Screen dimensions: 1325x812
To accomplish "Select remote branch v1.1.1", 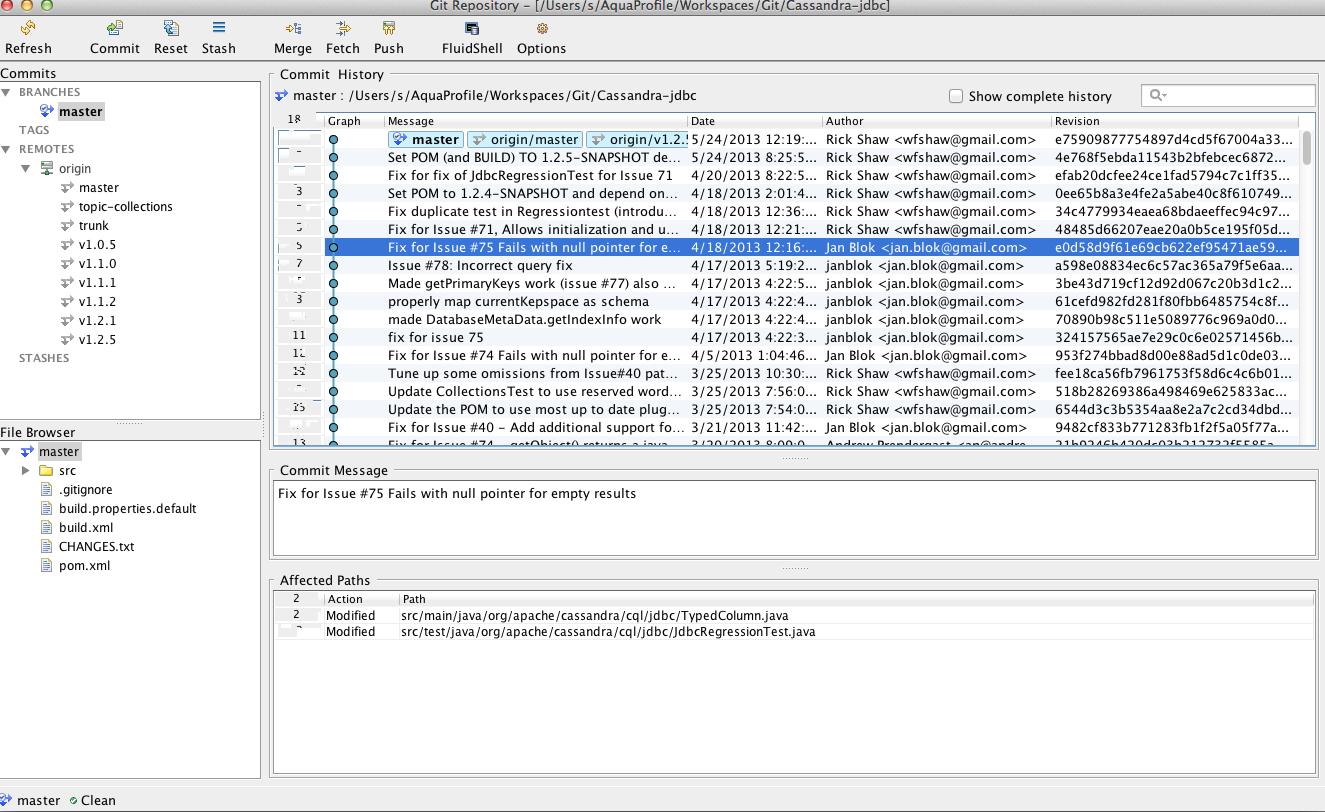I will (x=98, y=283).
